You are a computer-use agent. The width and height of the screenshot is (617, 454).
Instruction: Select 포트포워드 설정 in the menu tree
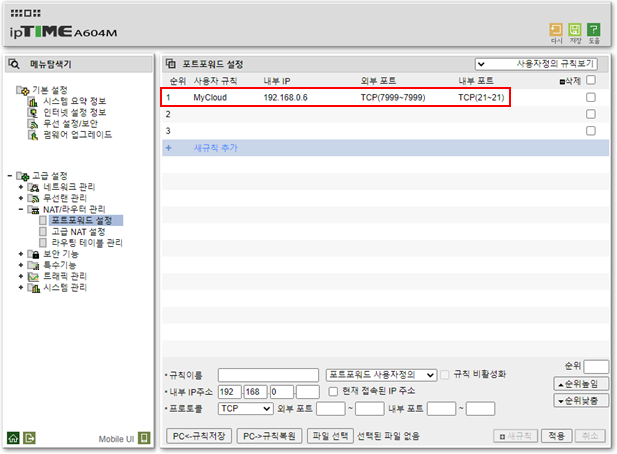82,220
